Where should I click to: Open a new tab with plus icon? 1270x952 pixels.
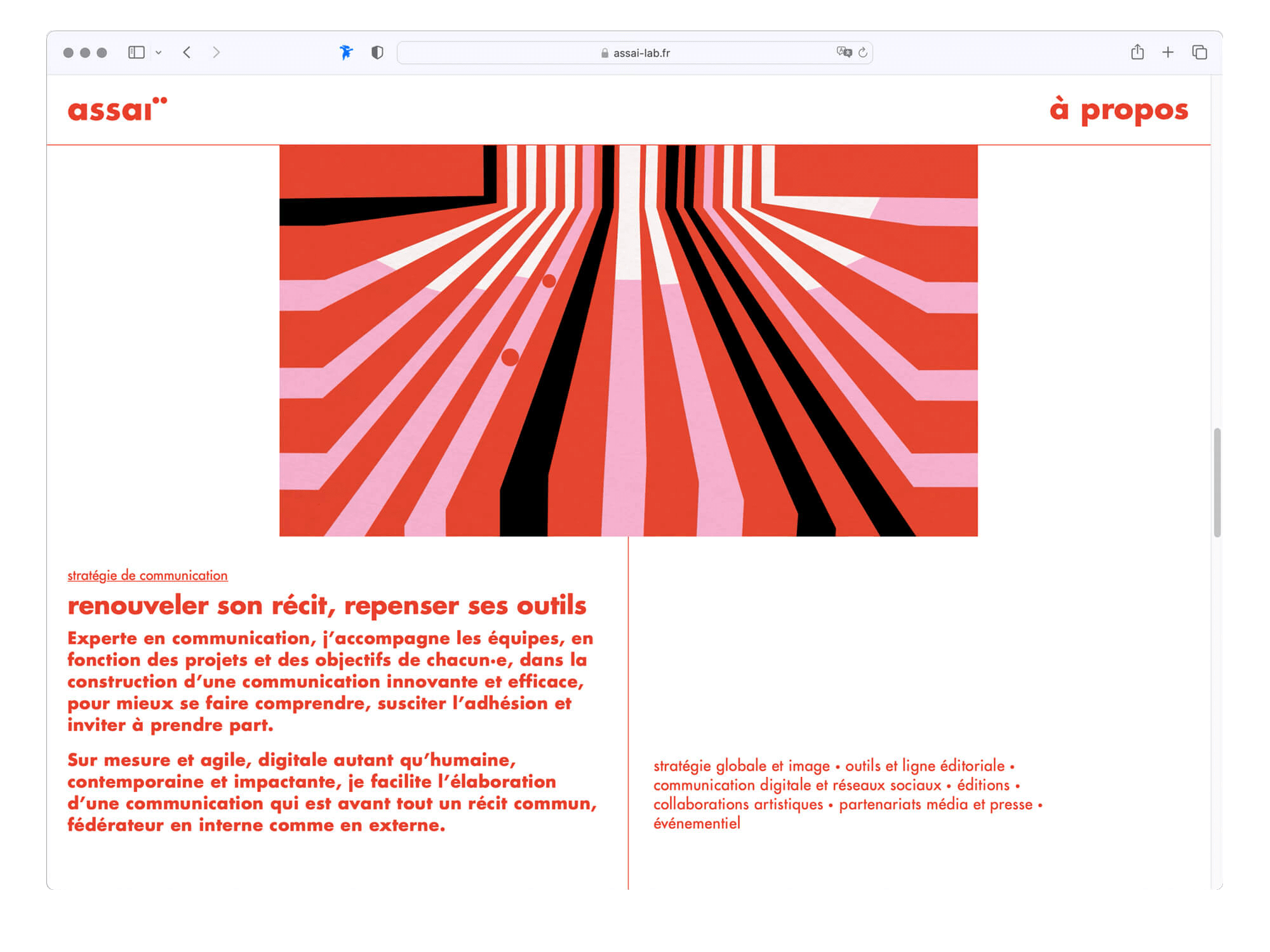[1168, 52]
